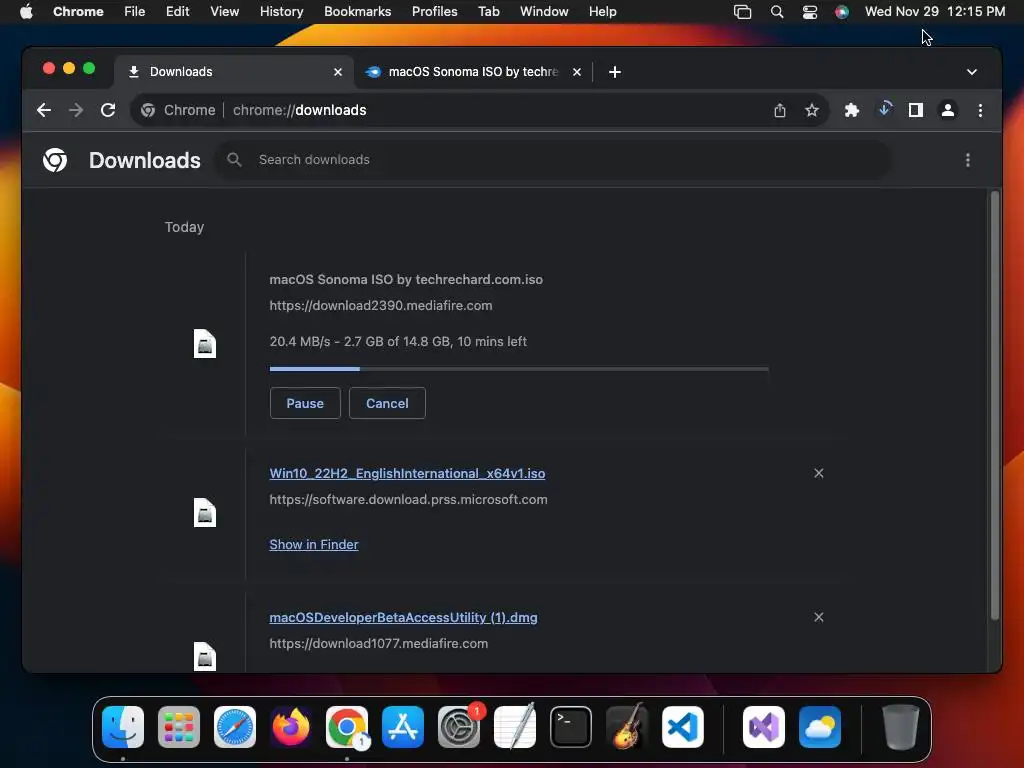Open the Downloads page more actions menu
The width and height of the screenshot is (1024, 768).
pyautogui.click(x=968, y=160)
